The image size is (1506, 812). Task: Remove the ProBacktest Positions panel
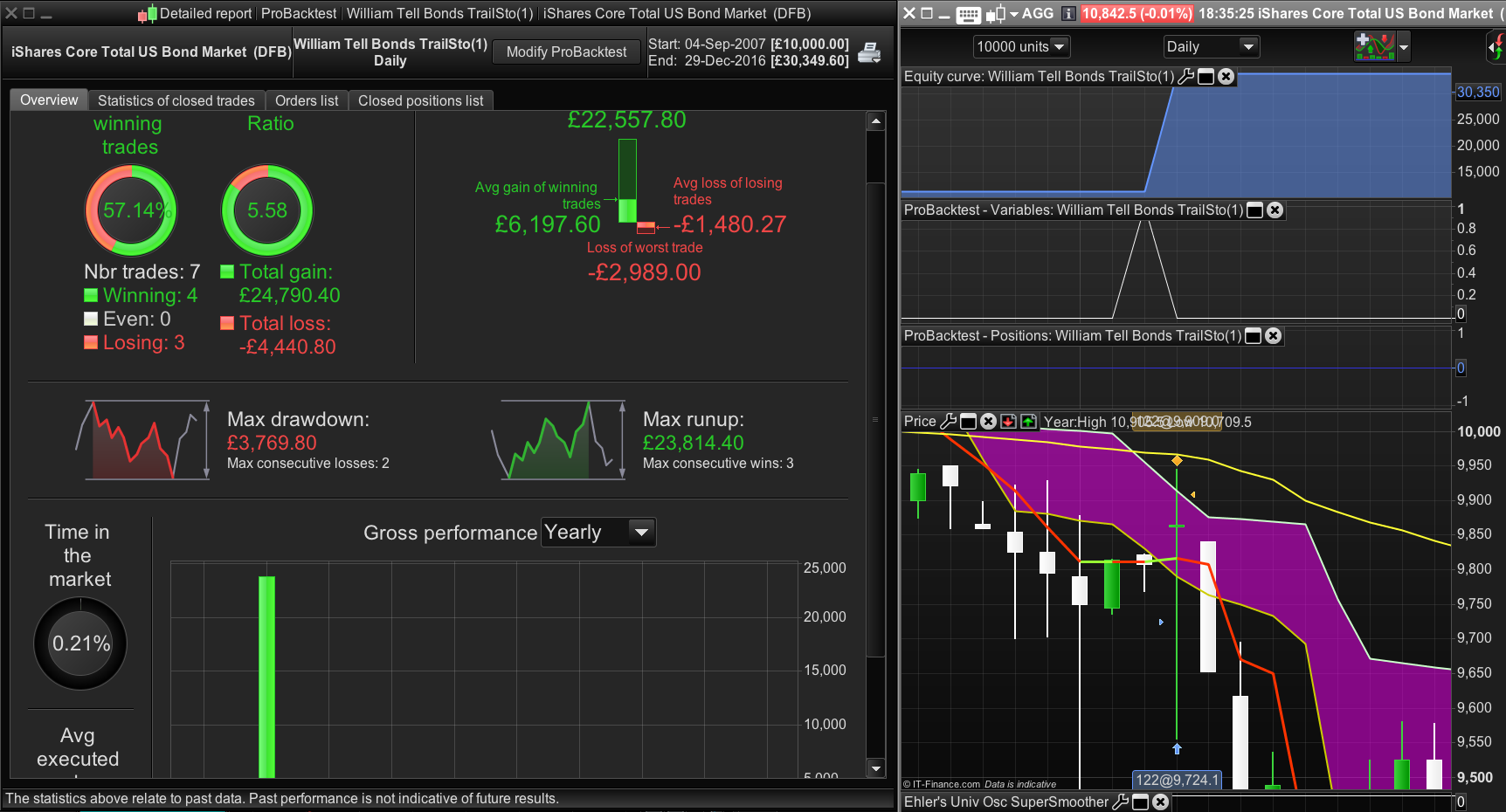1274,336
